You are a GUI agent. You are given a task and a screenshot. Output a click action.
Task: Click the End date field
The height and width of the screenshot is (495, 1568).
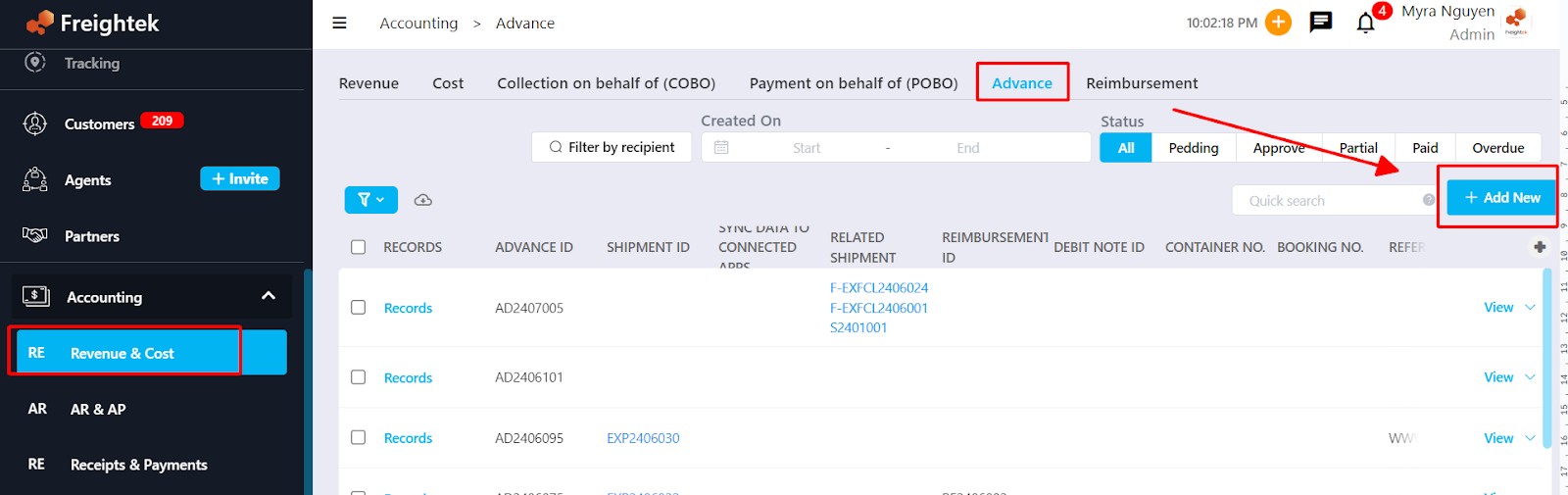pos(968,148)
